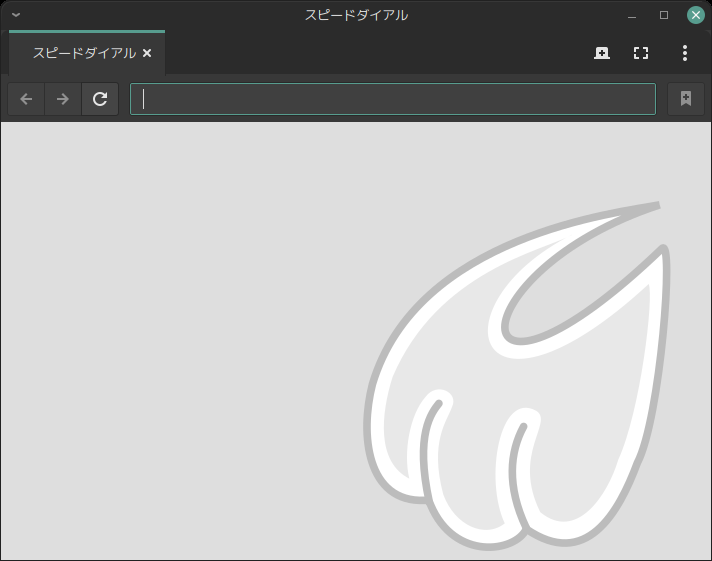Screen dimensions: 712x561
Task: Toggle fullscreen mode icon
Action: pos(641,53)
